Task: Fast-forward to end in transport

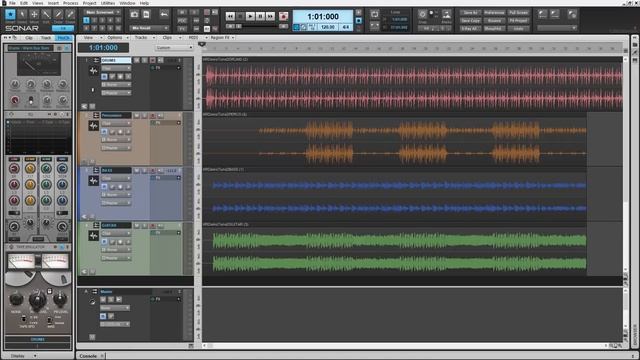Action: click(270, 16)
